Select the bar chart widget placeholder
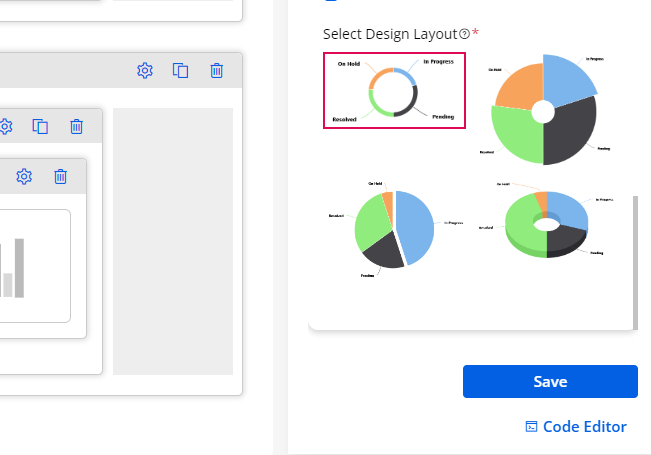 30,266
